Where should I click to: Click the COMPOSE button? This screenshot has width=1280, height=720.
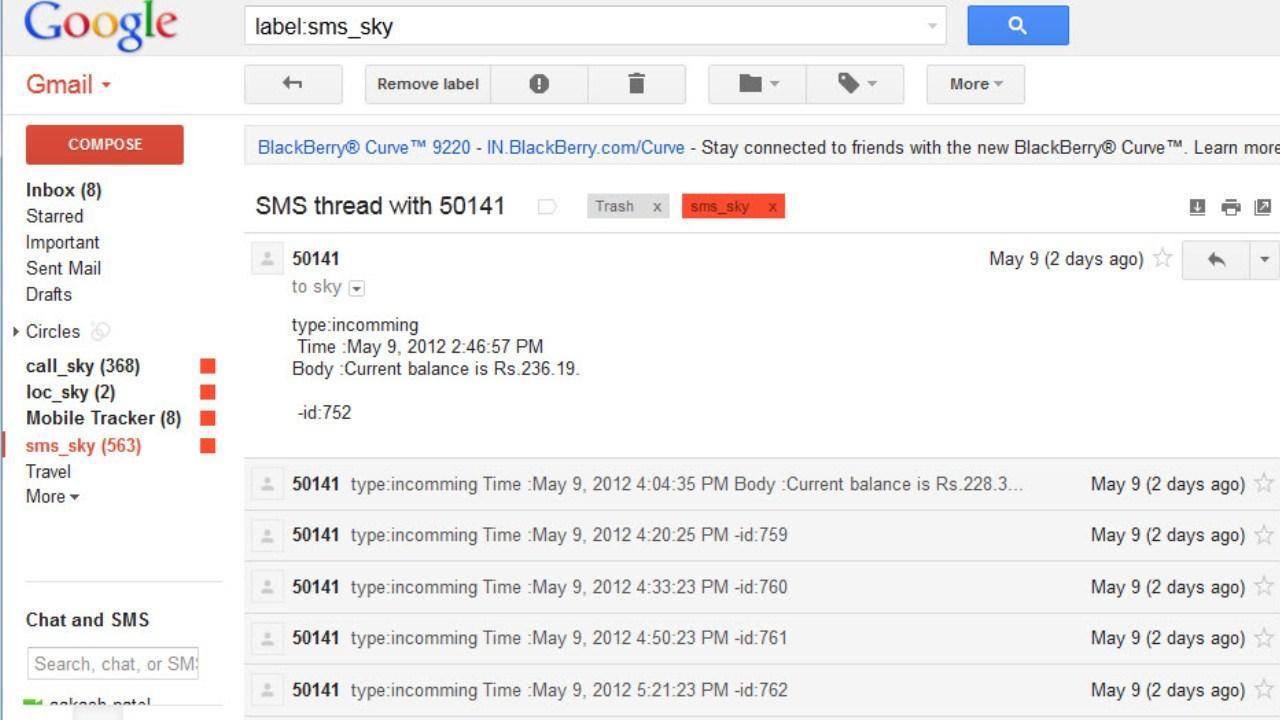click(105, 144)
